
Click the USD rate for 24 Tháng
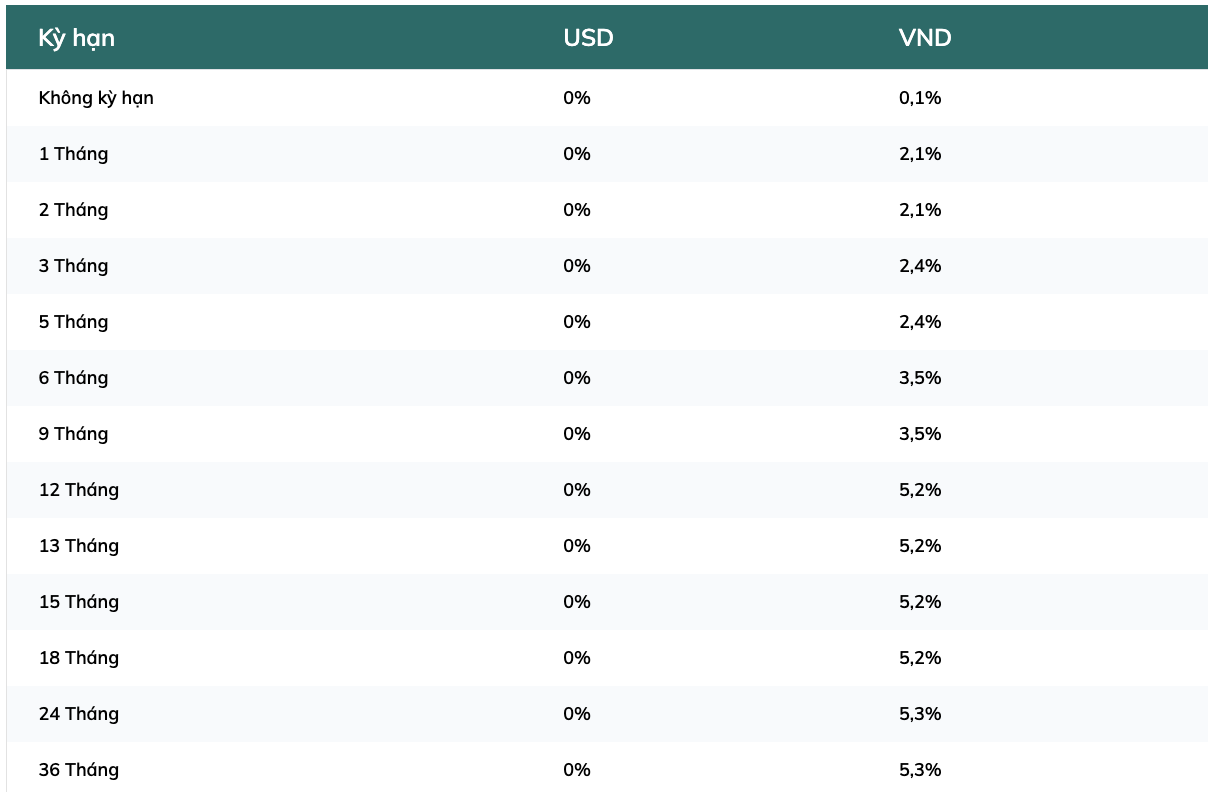[x=577, y=714]
